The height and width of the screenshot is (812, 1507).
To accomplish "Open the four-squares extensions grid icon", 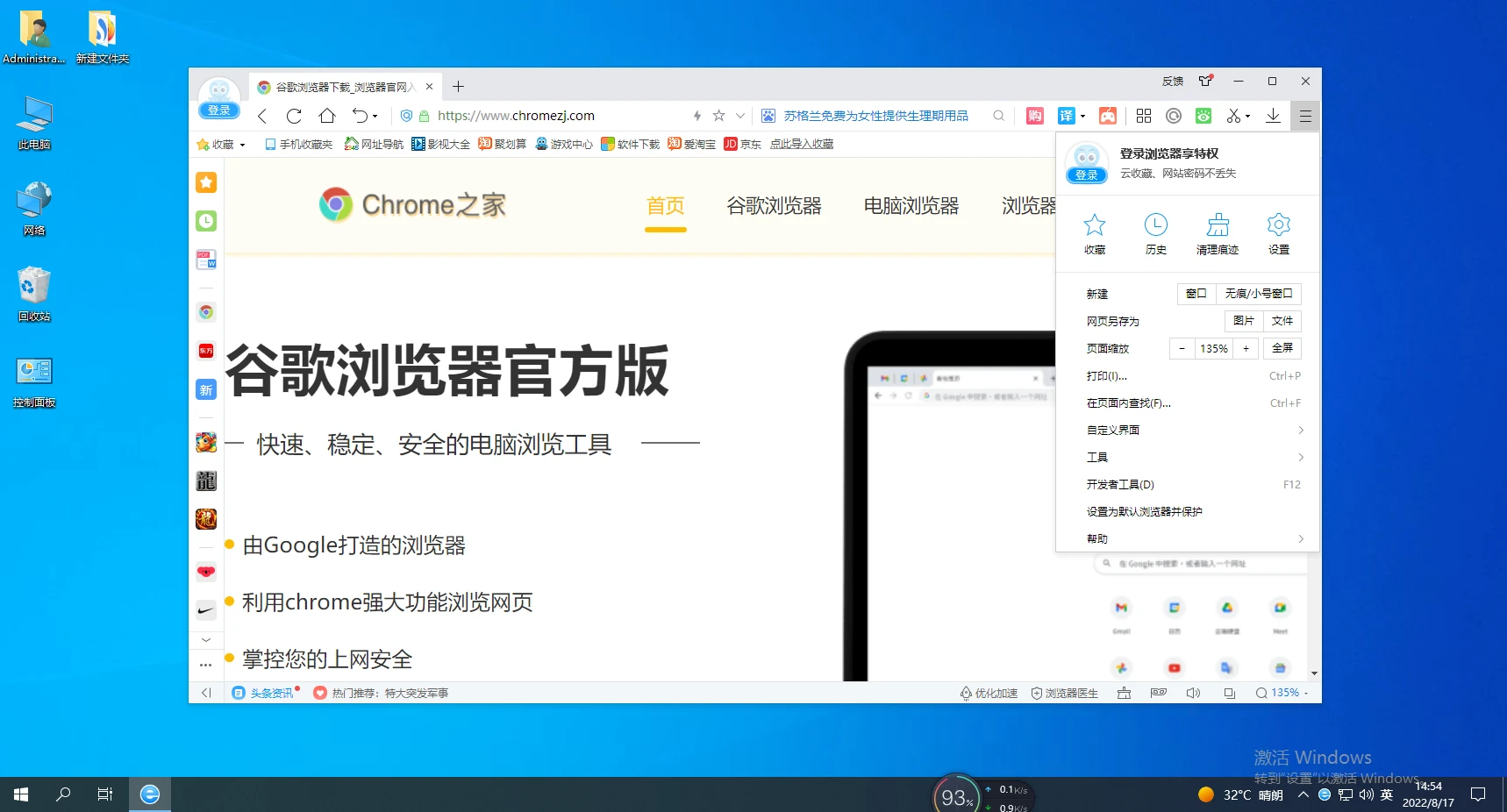I will click(x=1144, y=116).
